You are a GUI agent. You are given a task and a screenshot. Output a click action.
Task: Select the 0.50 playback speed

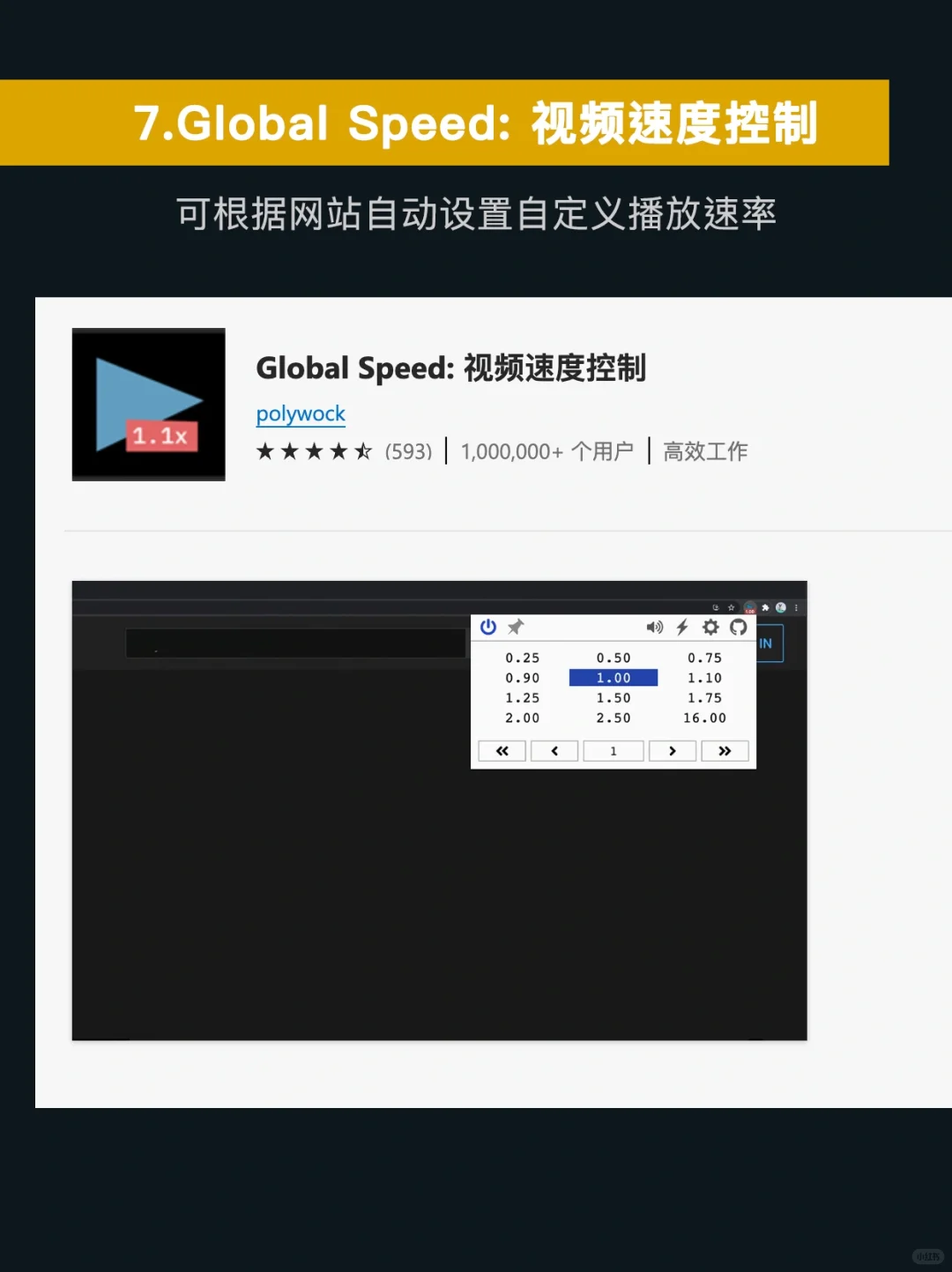(614, 658)
